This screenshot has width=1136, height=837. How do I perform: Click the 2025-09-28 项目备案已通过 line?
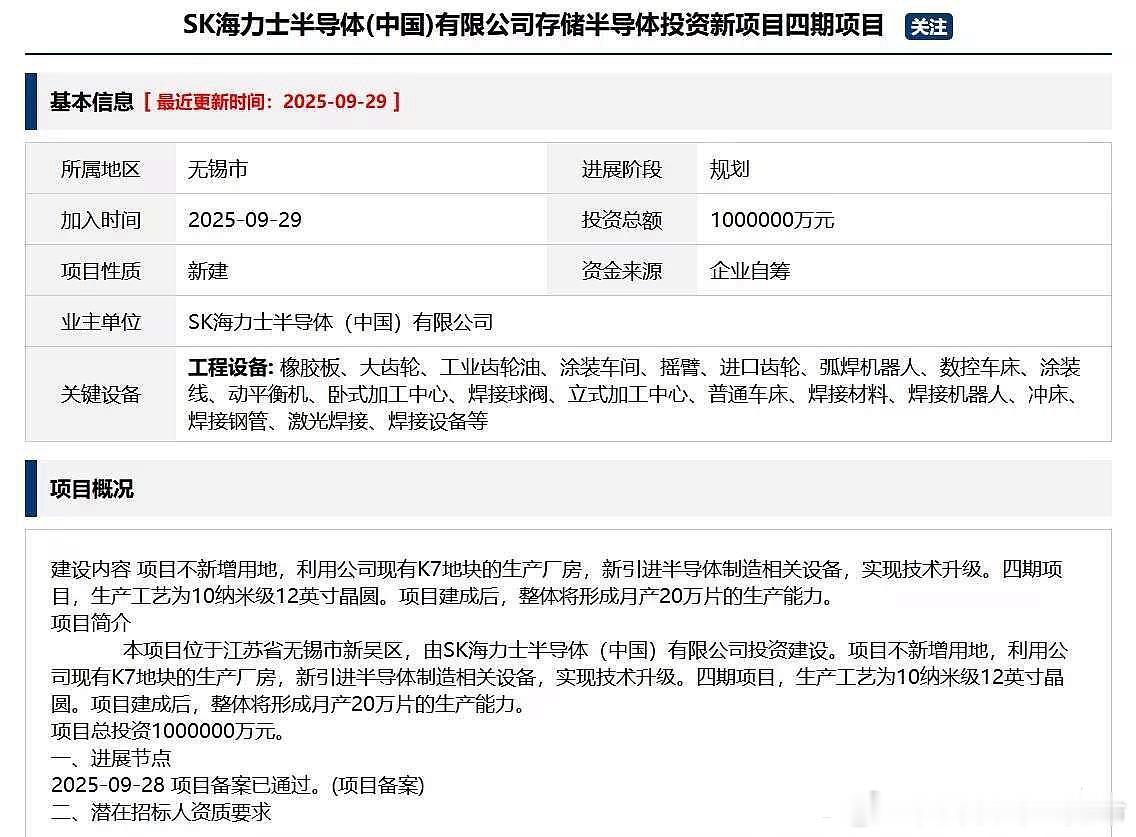pyautogui.click(x=238, y=785)
